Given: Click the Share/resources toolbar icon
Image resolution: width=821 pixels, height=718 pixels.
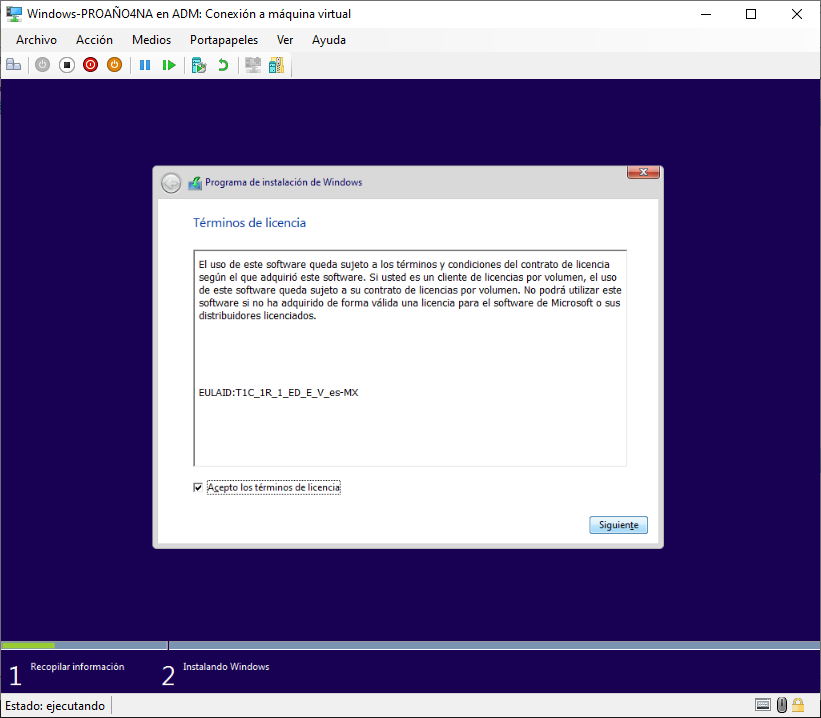Looking at the screenshot, I should point(276,65).
